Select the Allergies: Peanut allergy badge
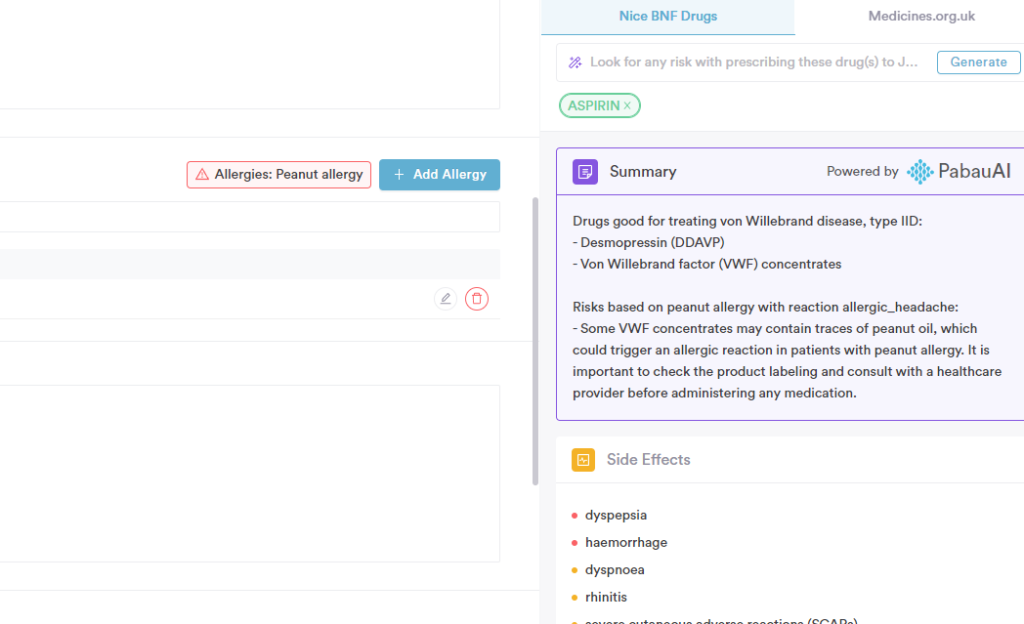 coord(279,175)
